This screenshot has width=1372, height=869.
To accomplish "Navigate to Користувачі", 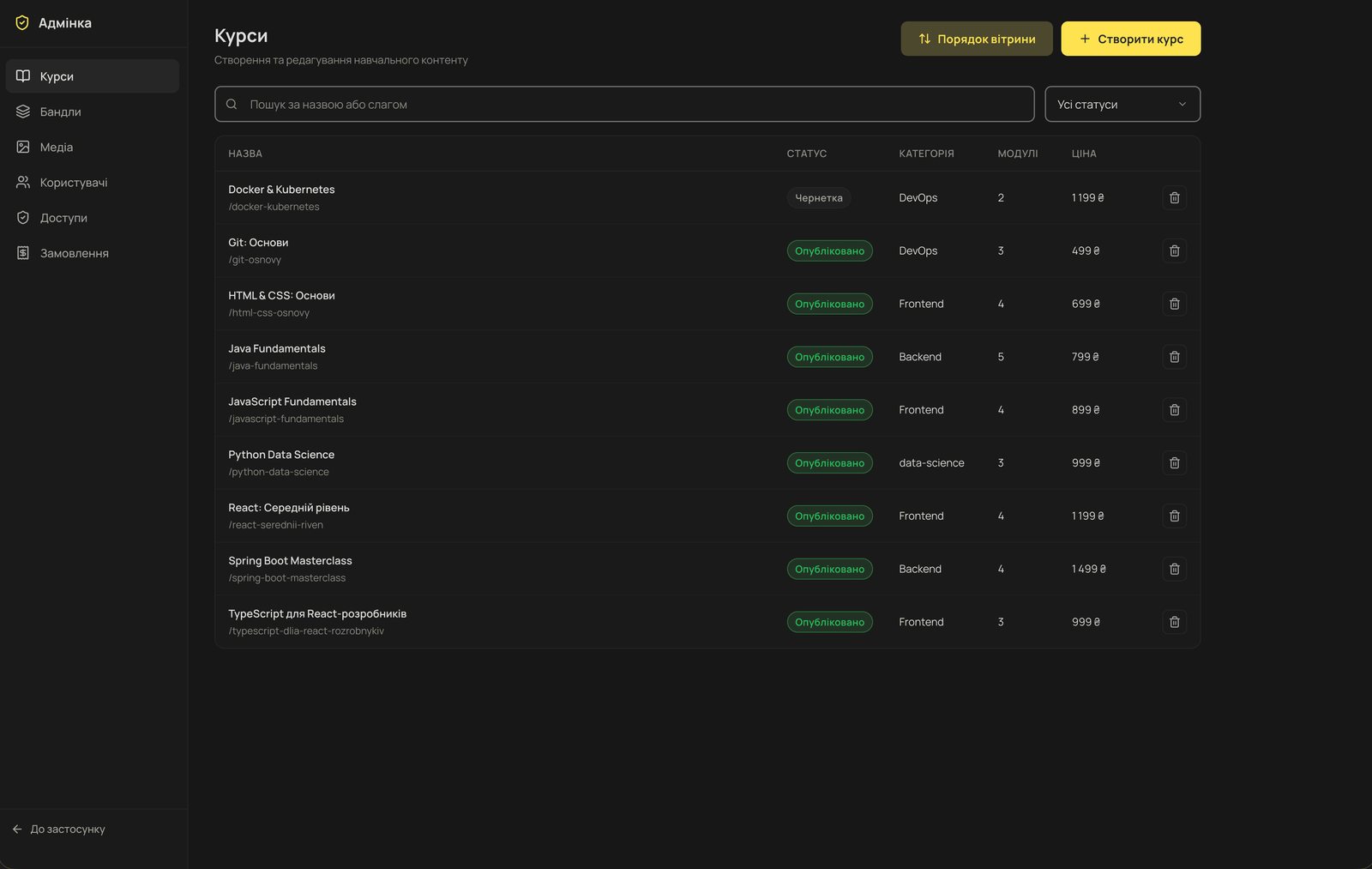I will 93,183.
